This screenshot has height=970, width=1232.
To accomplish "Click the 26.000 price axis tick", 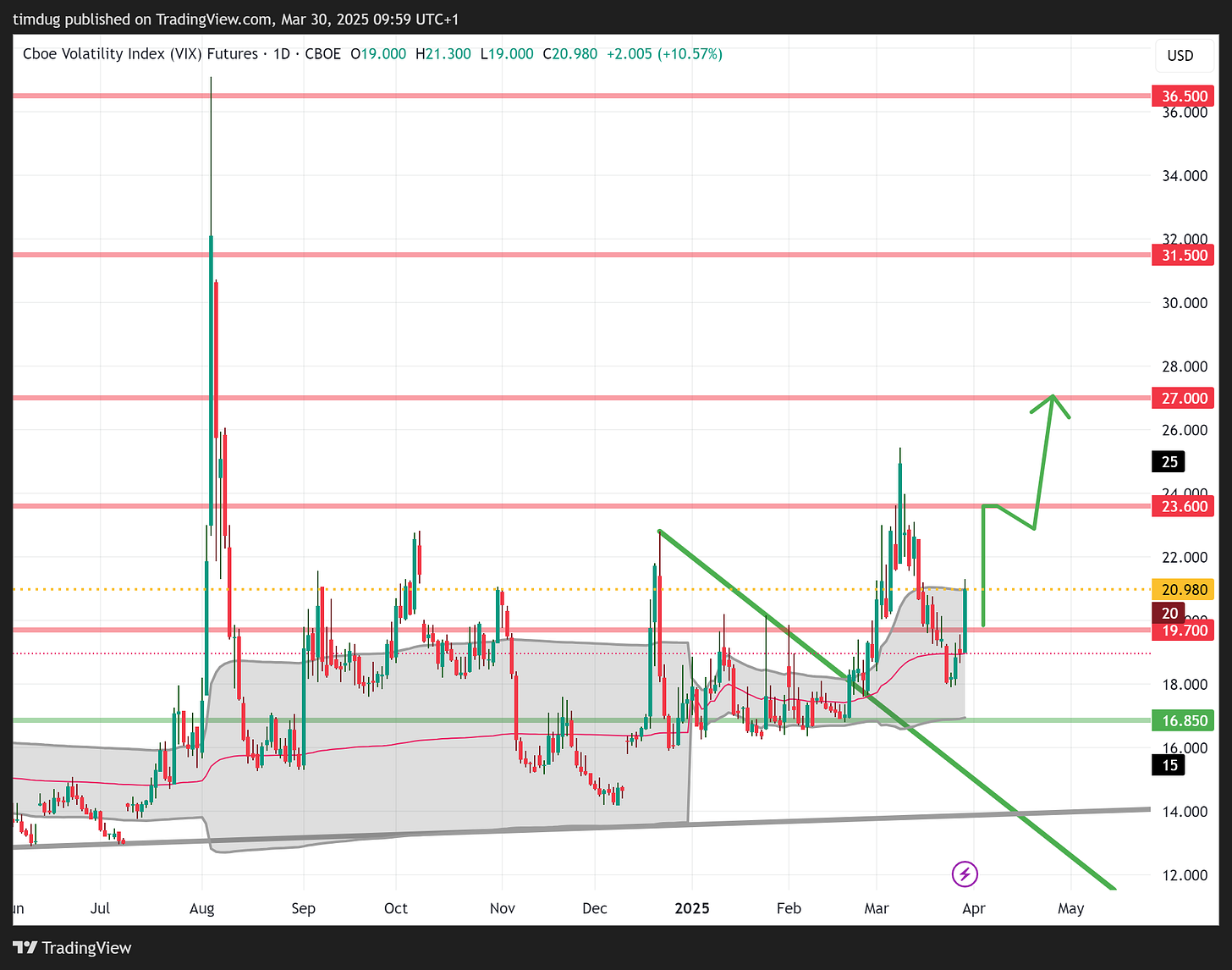I will [1185, 430].
